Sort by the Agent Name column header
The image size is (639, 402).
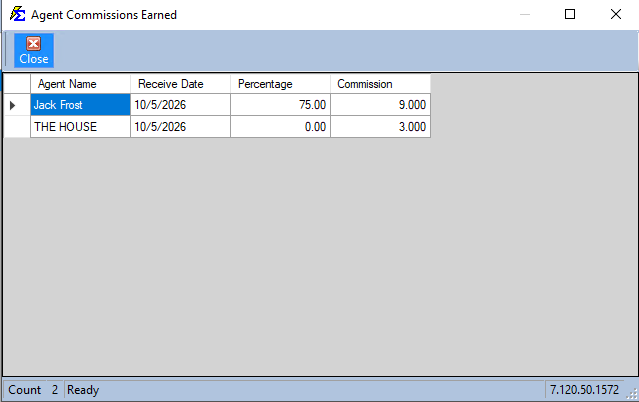[80, 84]
